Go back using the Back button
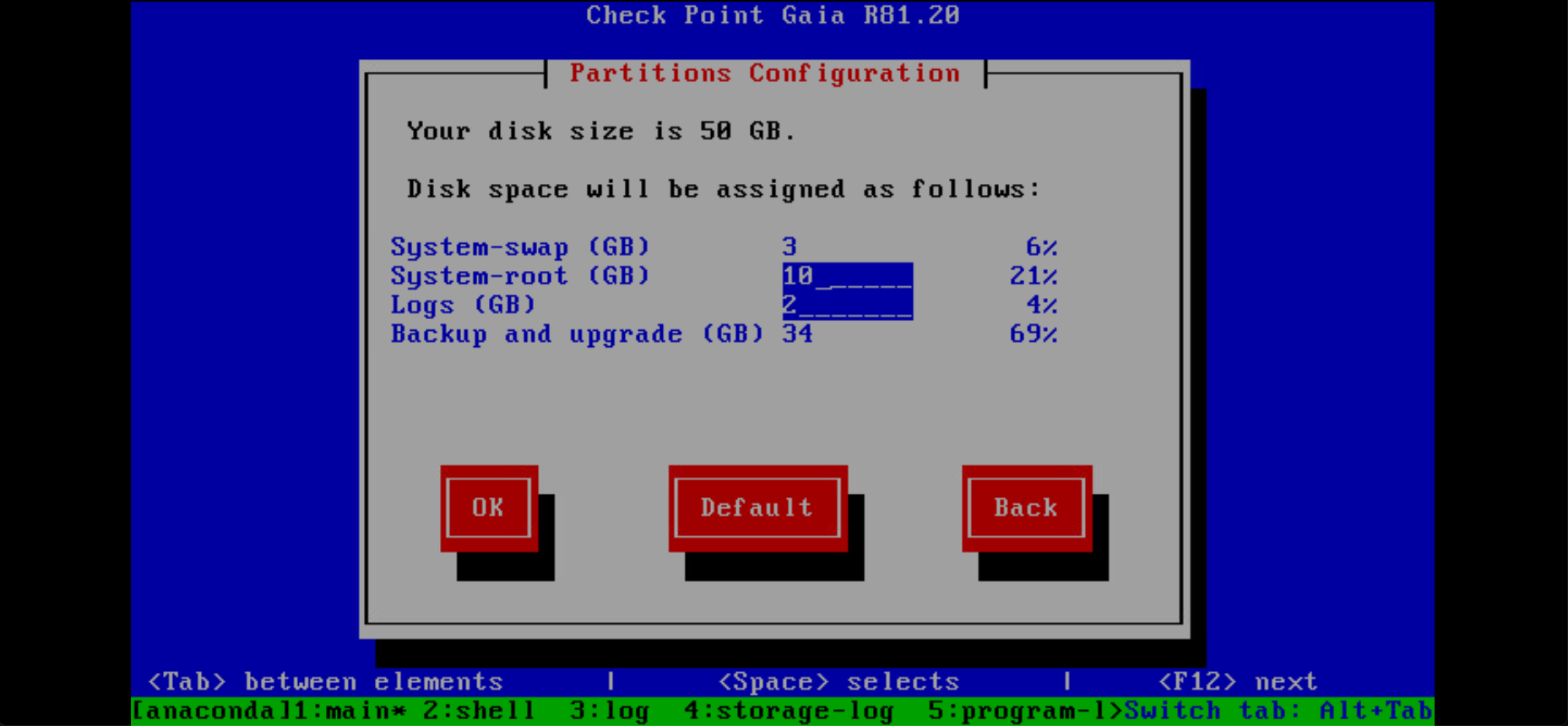 tap(1025, 507)
